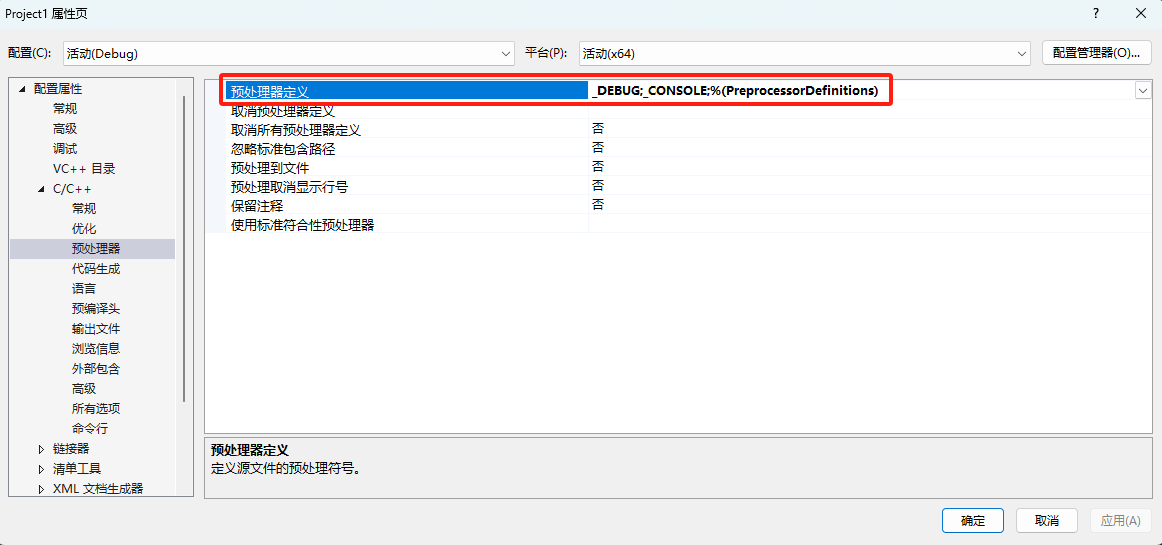
Task: Open the 预处理器定义 value dropdown arrow
Action: point(1142,90)
